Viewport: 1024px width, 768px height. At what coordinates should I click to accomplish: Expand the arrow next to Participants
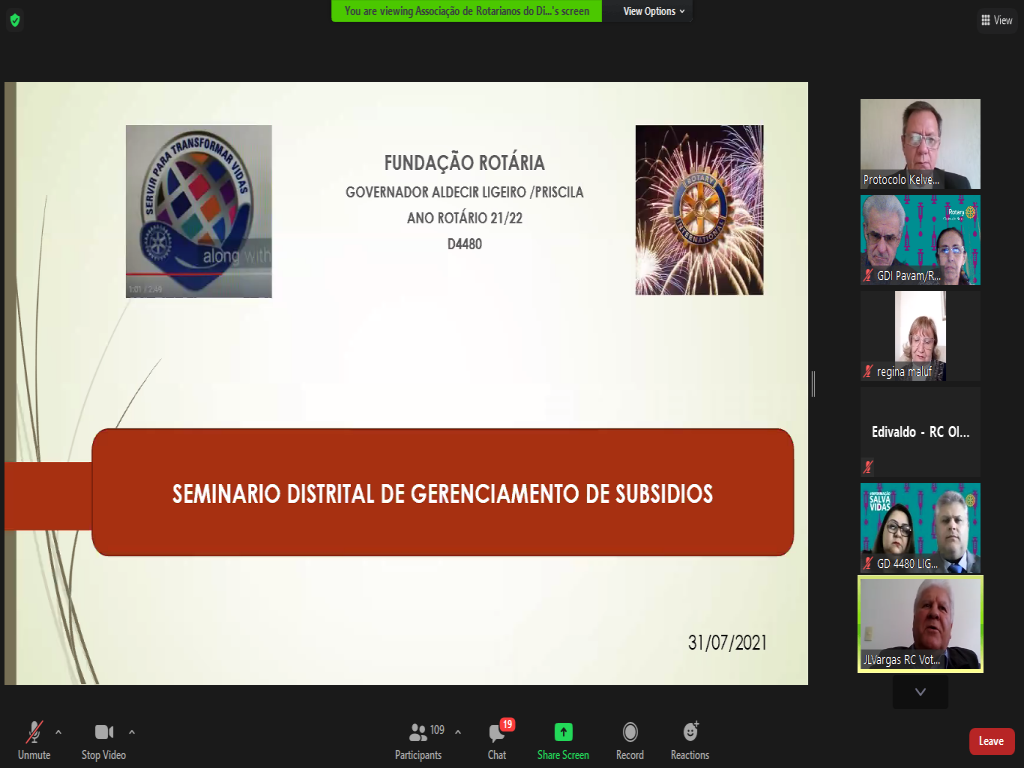click(458, 732)
